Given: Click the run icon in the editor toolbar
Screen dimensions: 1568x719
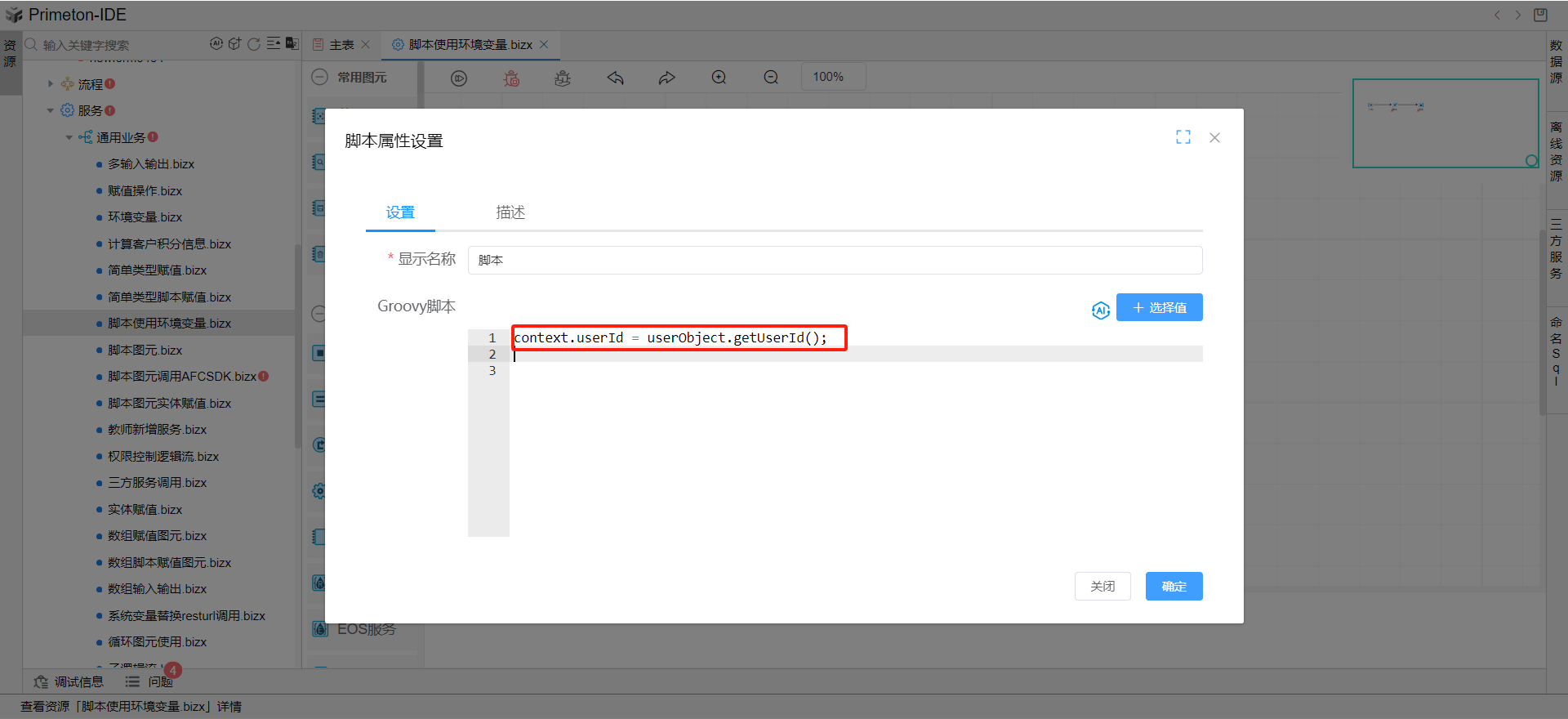Looking at the screenshot, I should point(459,78).
